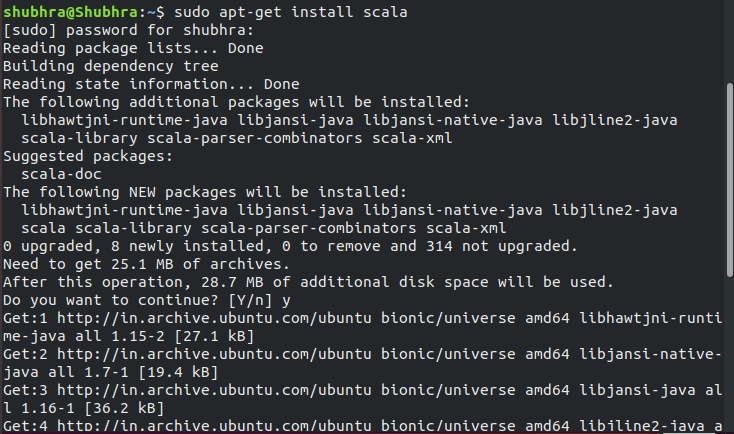Viewport: 734px width, 434px height.
Task: Open the Get:3 archive.ubuntu.com URL
Action: coord(196,388)
